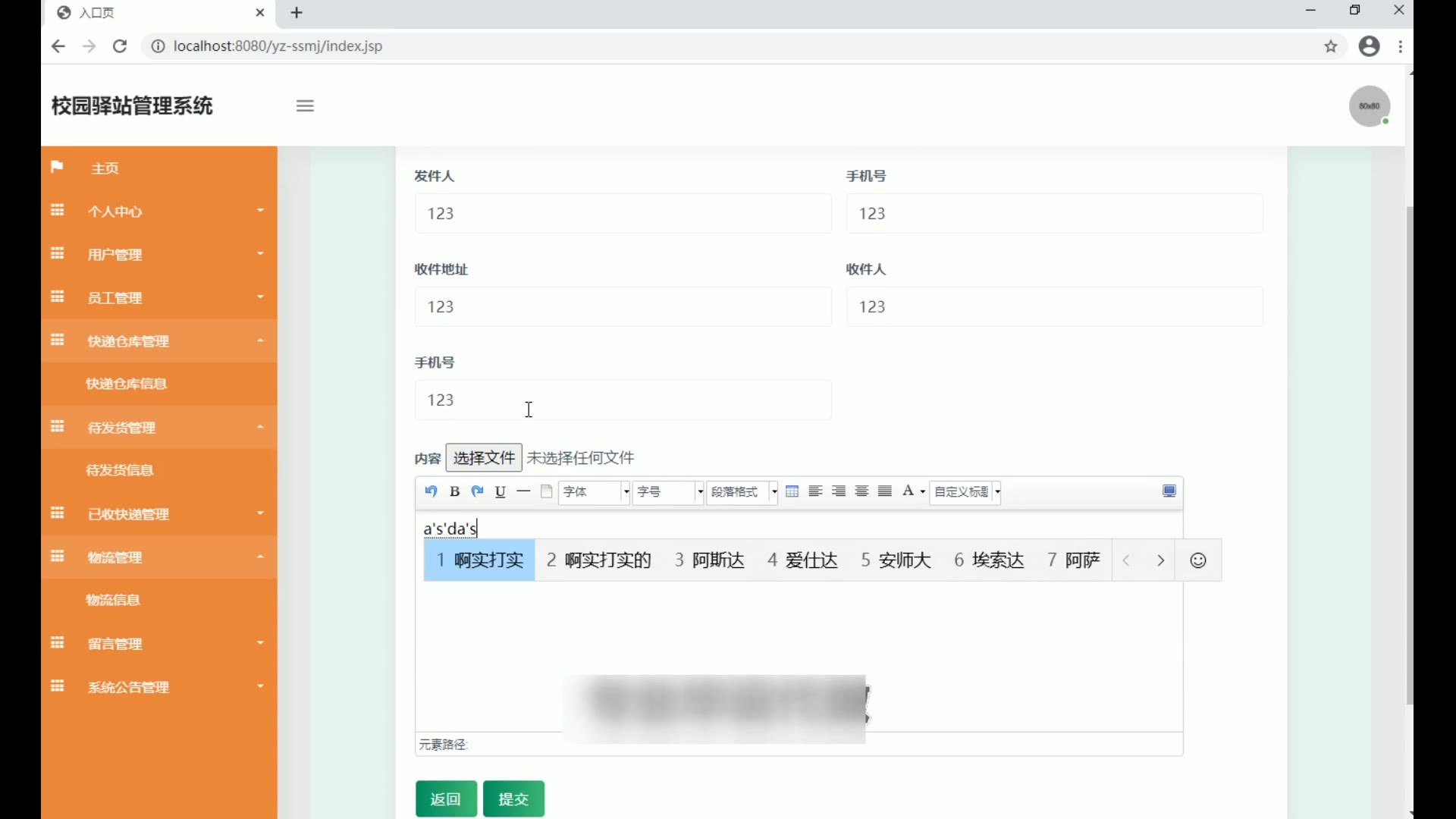Click the 收件地址 input field
Image resolution: width=1456 pixels, height=819 pixels.
pyautogui.click(x=623, y=306)
